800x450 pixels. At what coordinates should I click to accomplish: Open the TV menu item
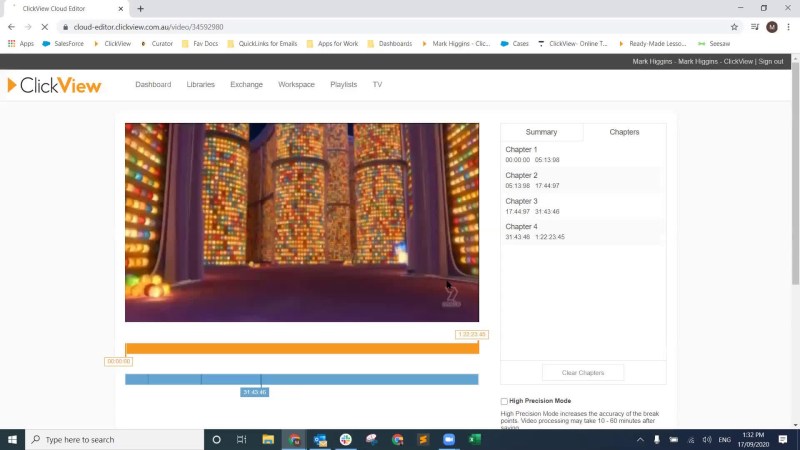tap(377, 85)
